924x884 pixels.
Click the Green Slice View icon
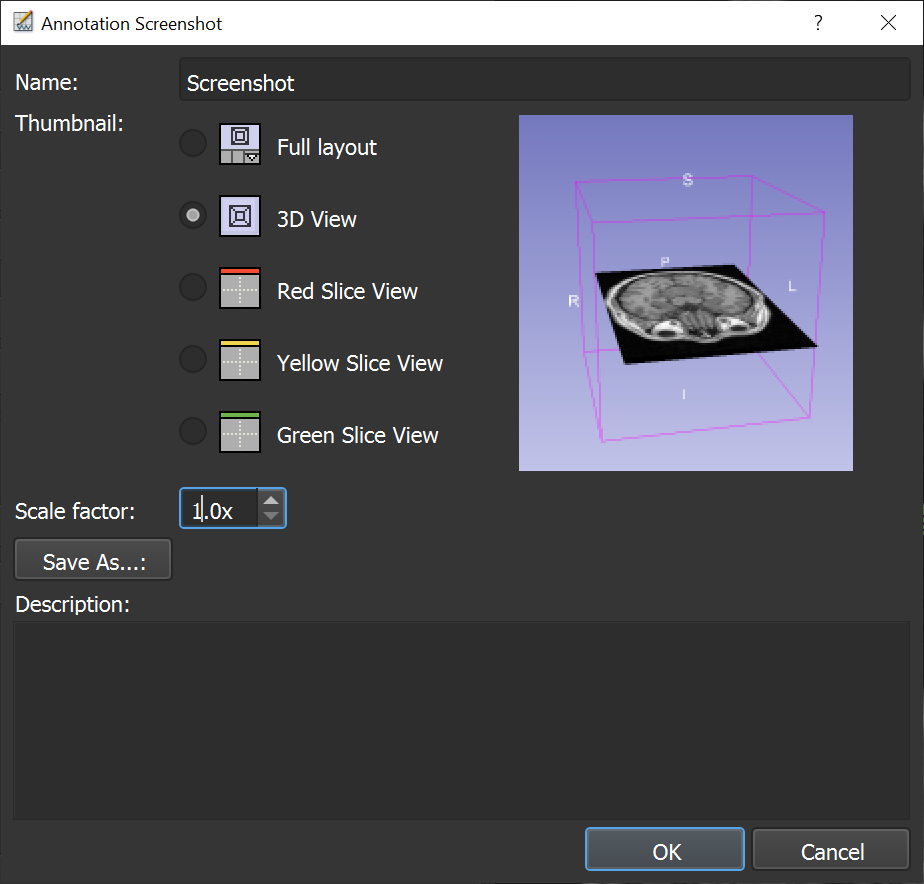[239, 431]
